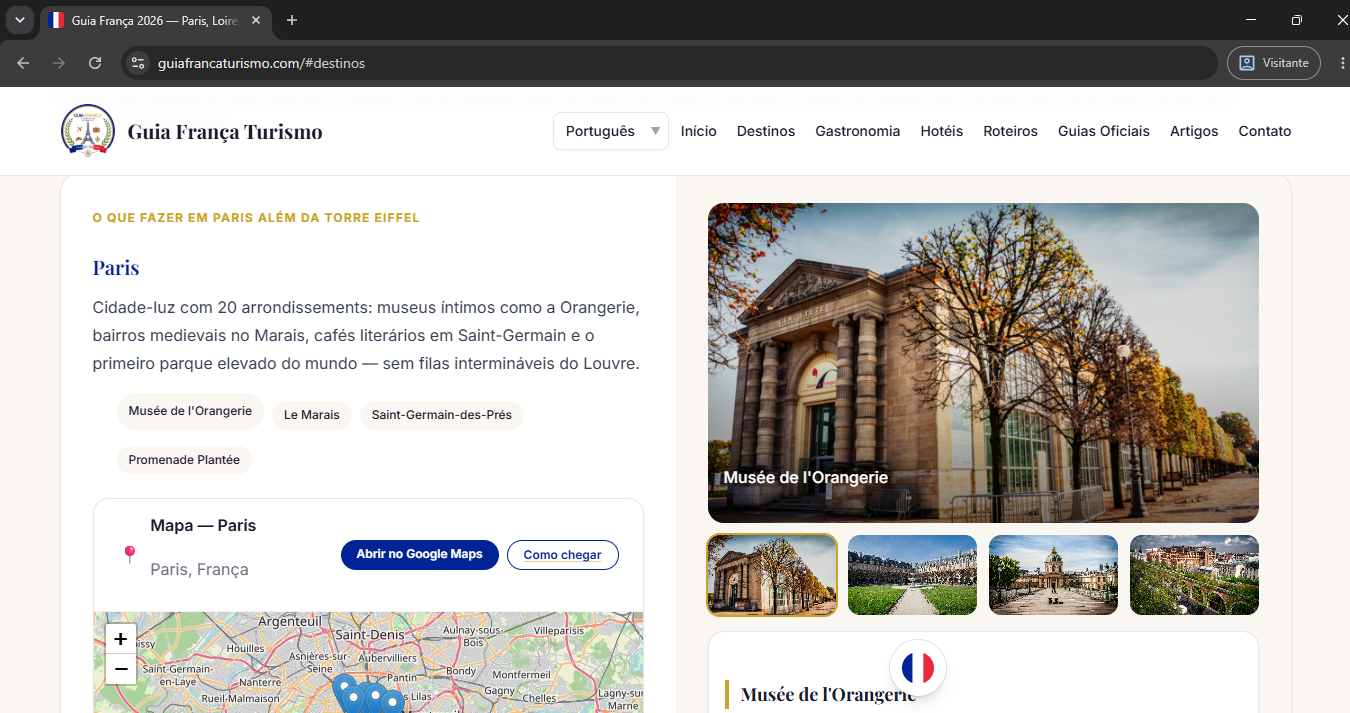Screen dimensions: 1350x713
Task: Select the third thumbnail with domed building
Action: [1053, 575]
